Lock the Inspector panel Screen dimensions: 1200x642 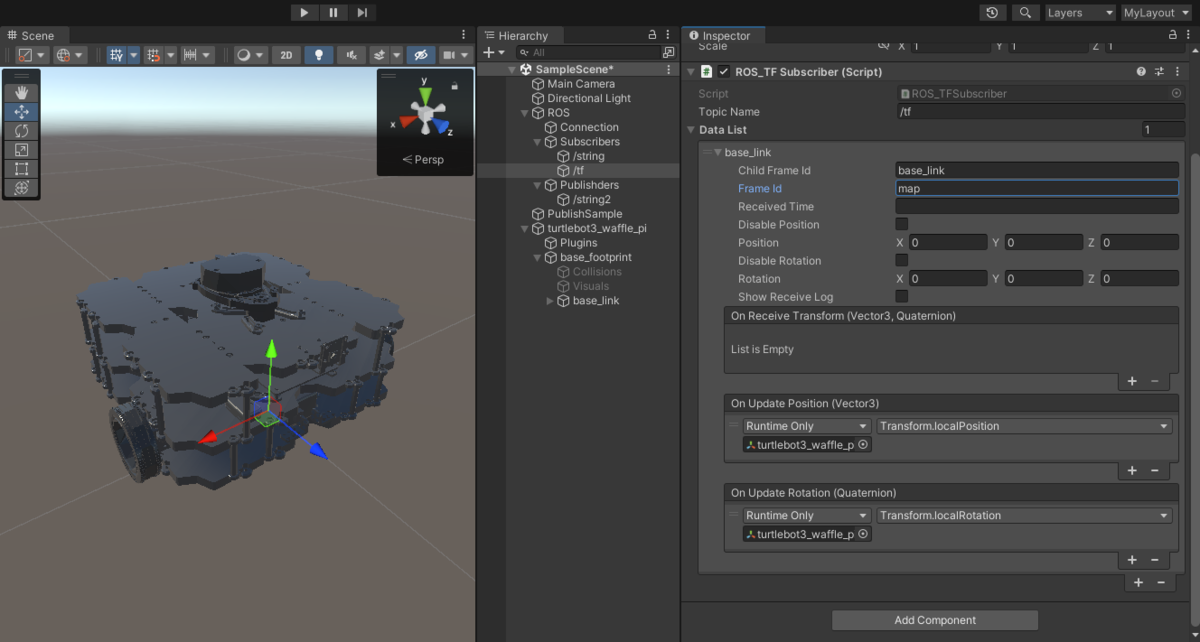pyautogui.click(x=1173, y=35)
